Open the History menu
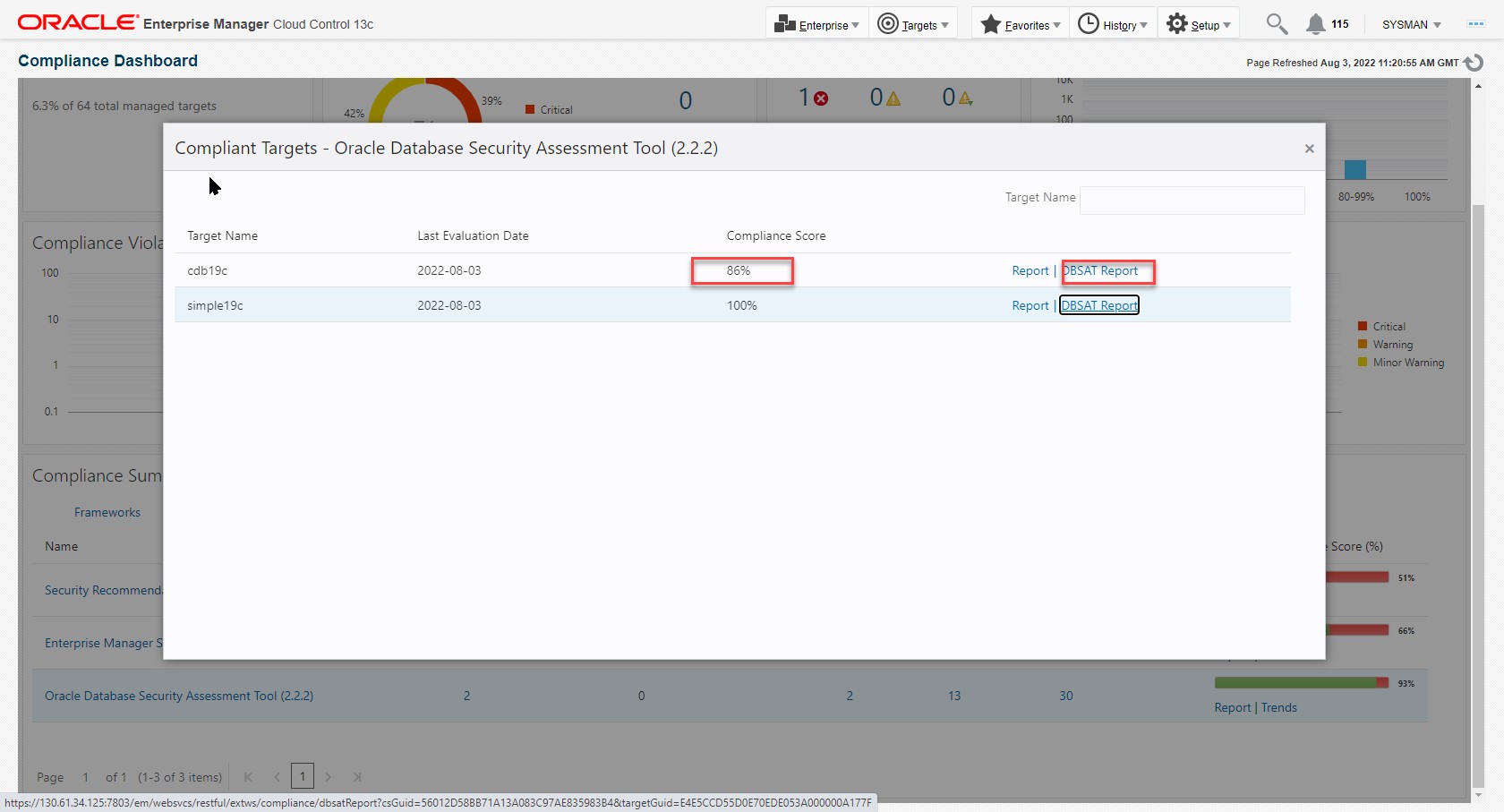 (1112, 24)
